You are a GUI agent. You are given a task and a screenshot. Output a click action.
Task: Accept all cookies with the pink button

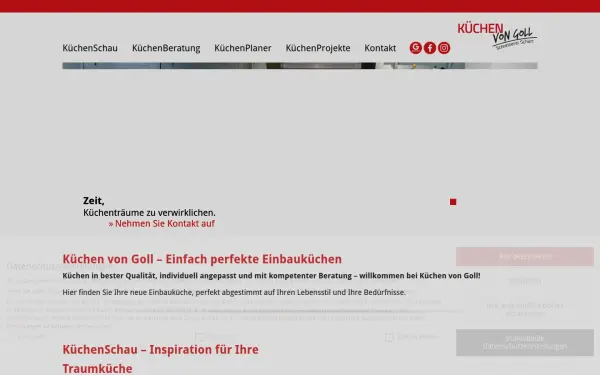tap(525, 256)
